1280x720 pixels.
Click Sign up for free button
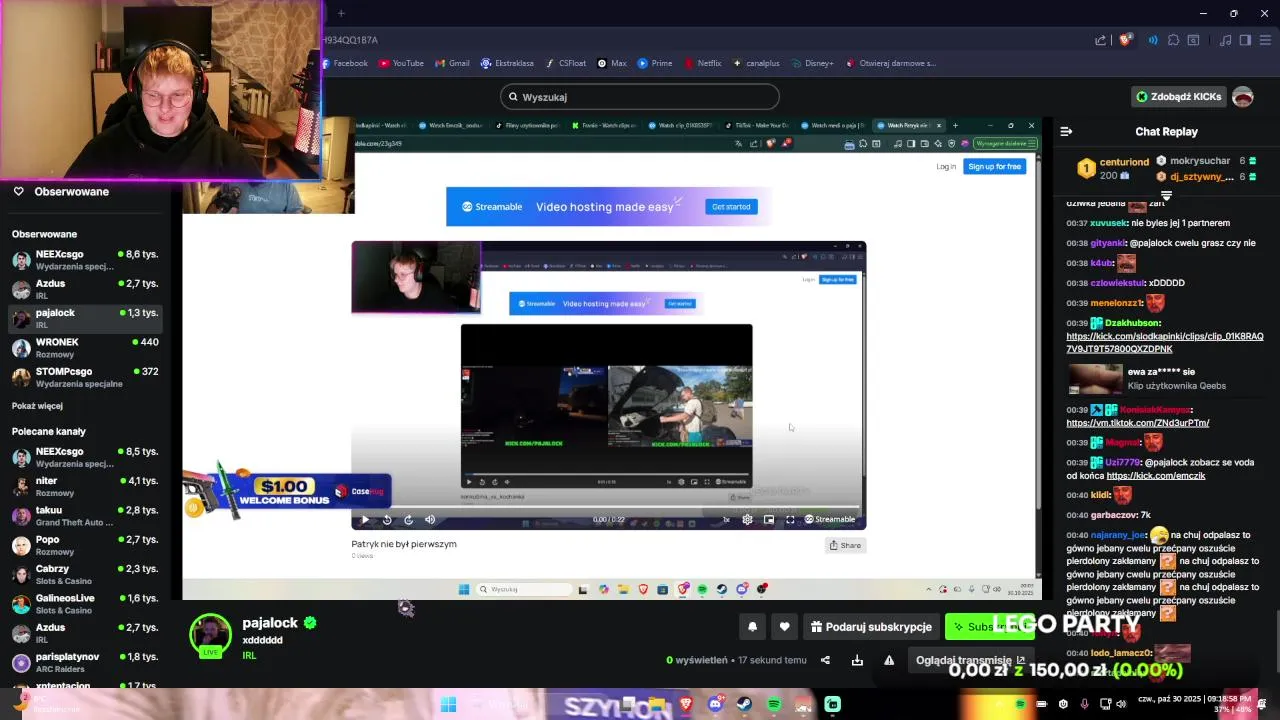(995, 166)
